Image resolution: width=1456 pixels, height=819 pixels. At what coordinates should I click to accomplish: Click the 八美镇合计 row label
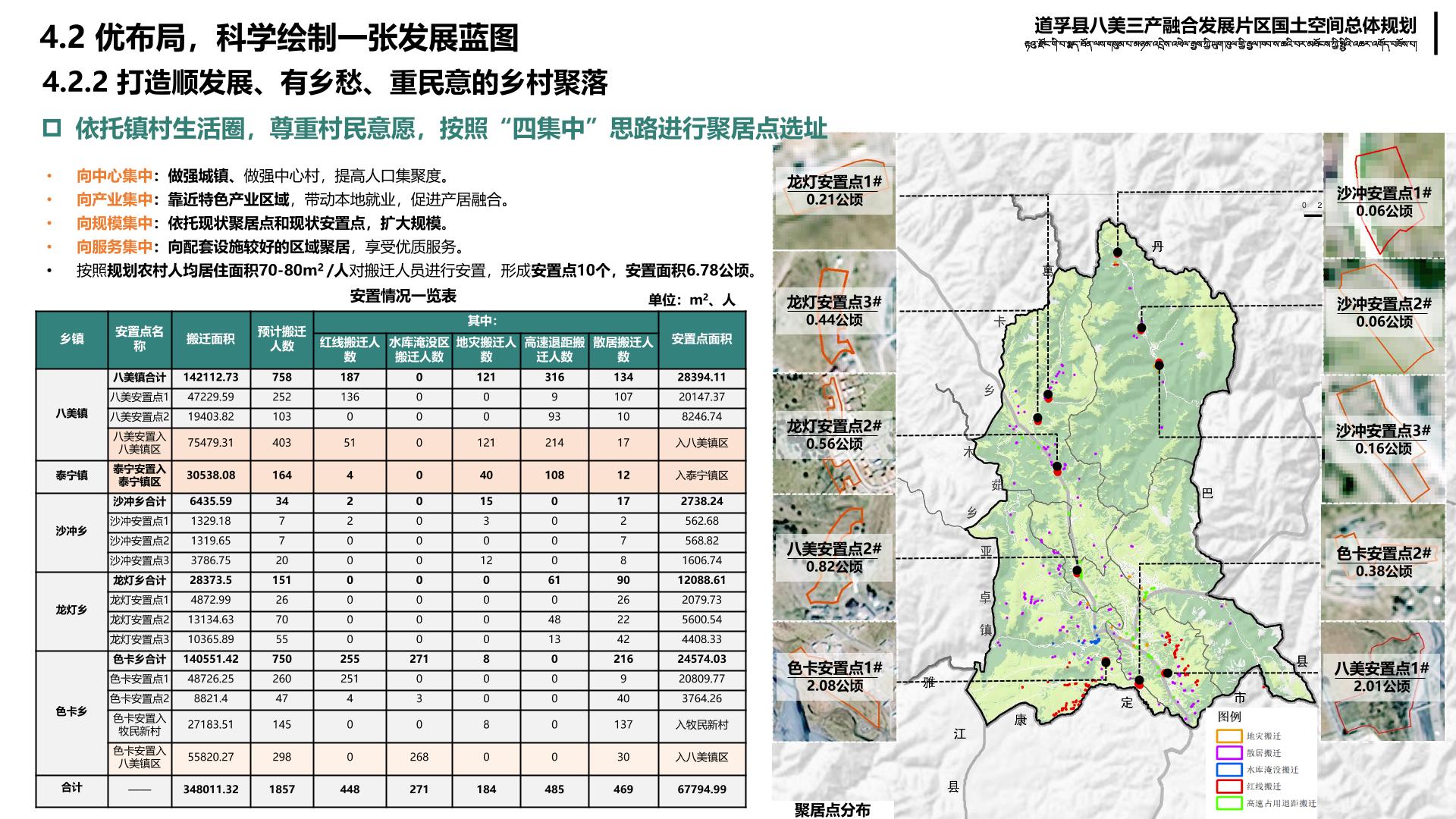[x=140, y=378]
